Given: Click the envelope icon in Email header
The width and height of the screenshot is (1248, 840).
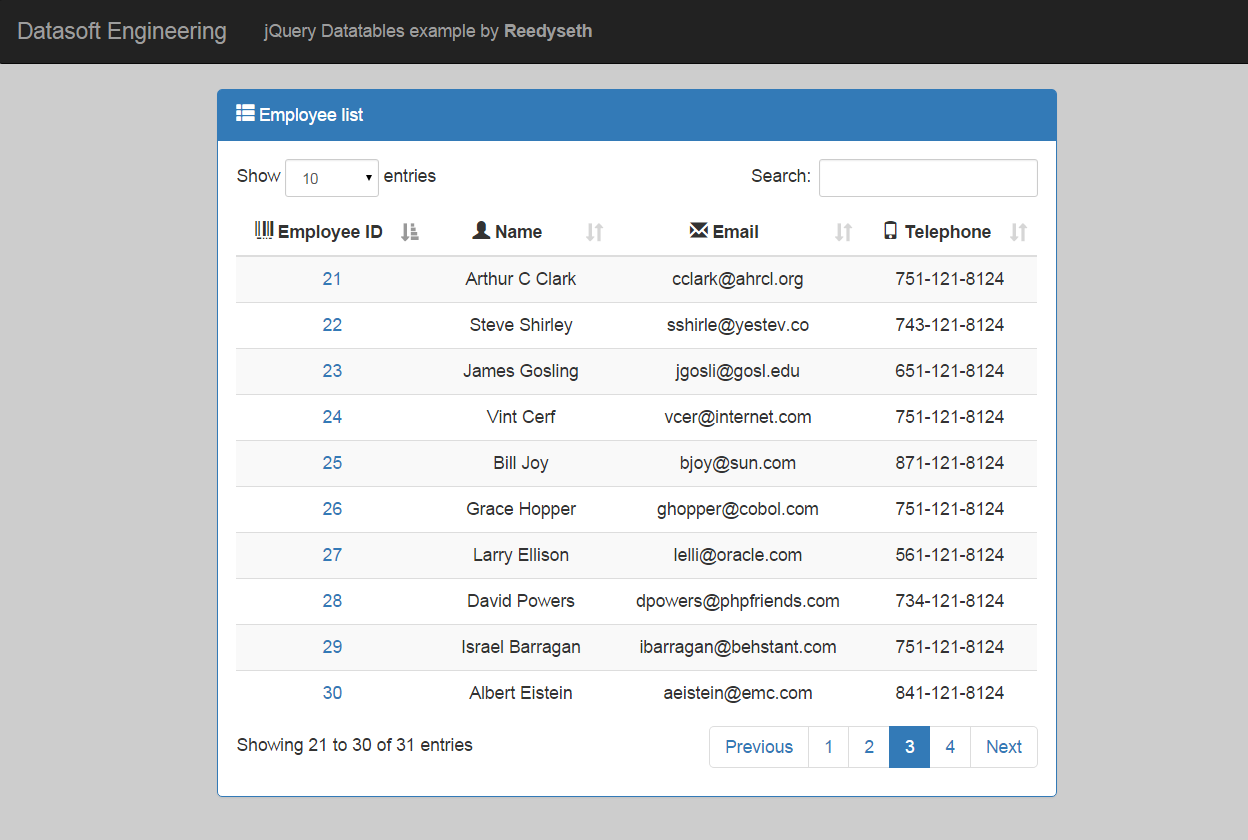Looking at the screenshot, I should 699,231.
